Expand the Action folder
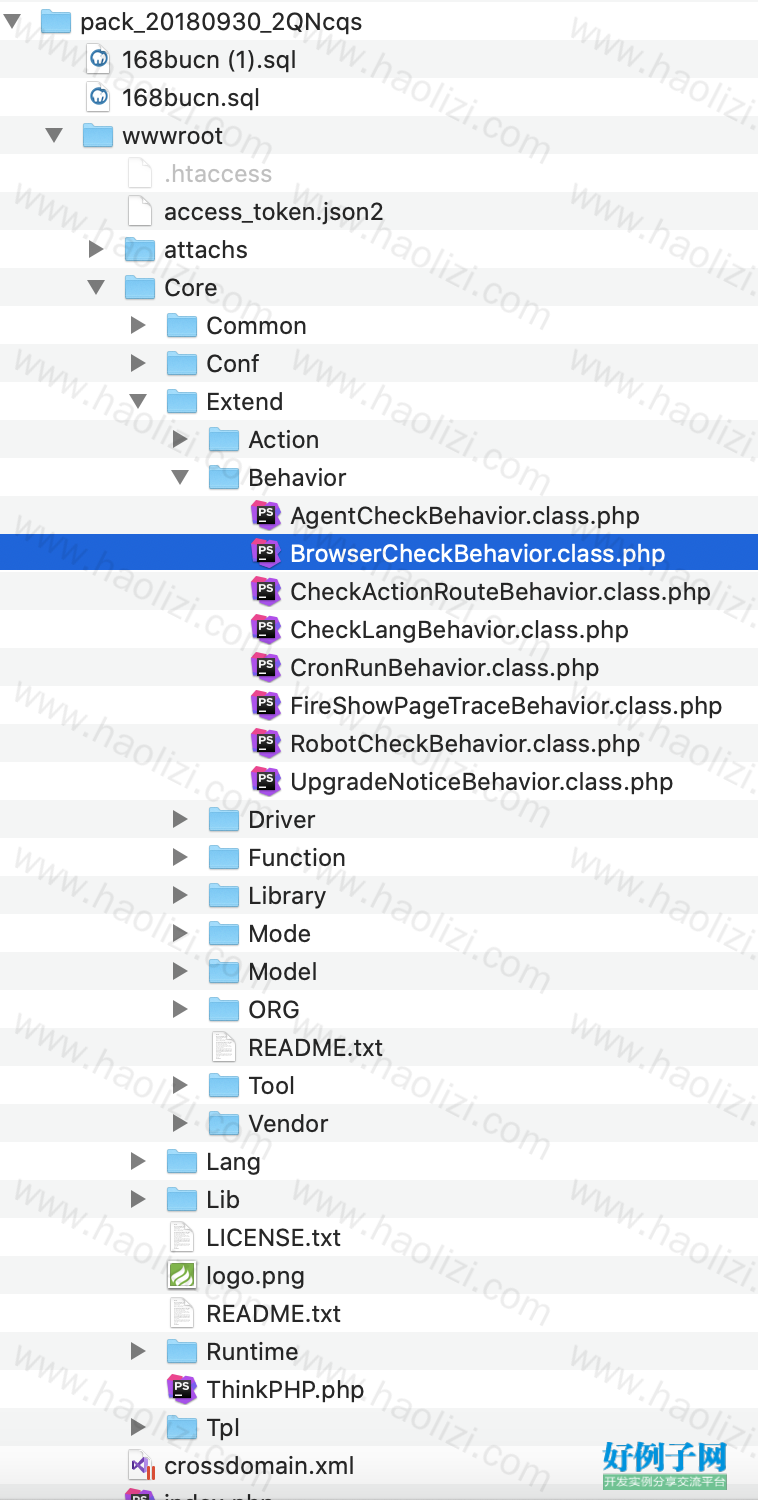The width and height of the screenshot is (758, 1500). 180,439
